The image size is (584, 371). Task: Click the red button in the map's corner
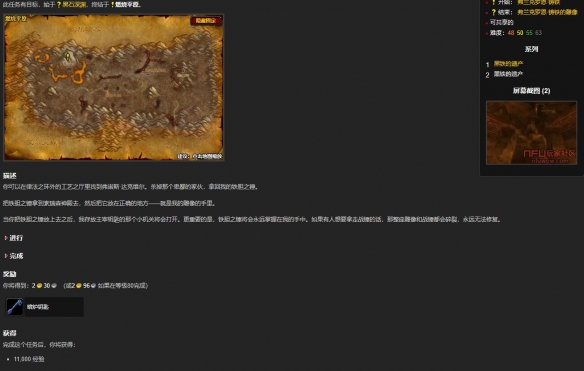(206, 20)
